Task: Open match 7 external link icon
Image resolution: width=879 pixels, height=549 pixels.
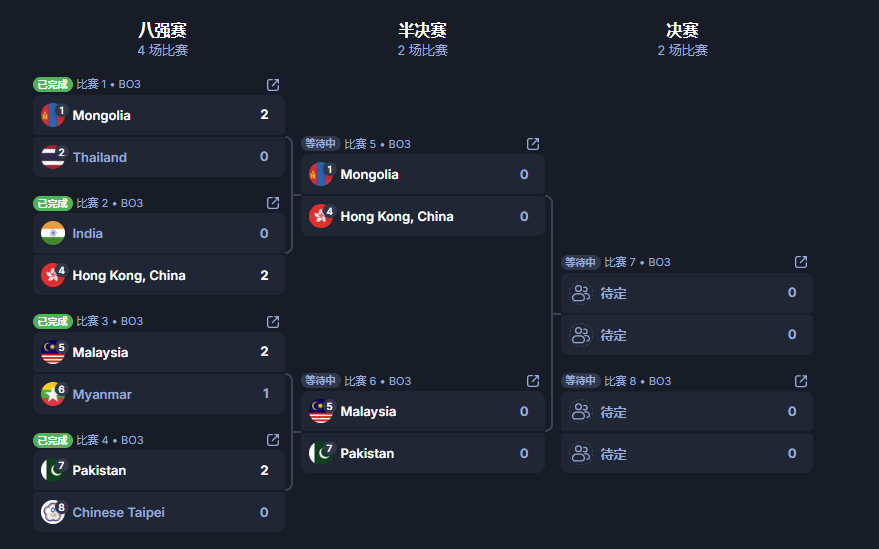Action: tap(801, 262)
